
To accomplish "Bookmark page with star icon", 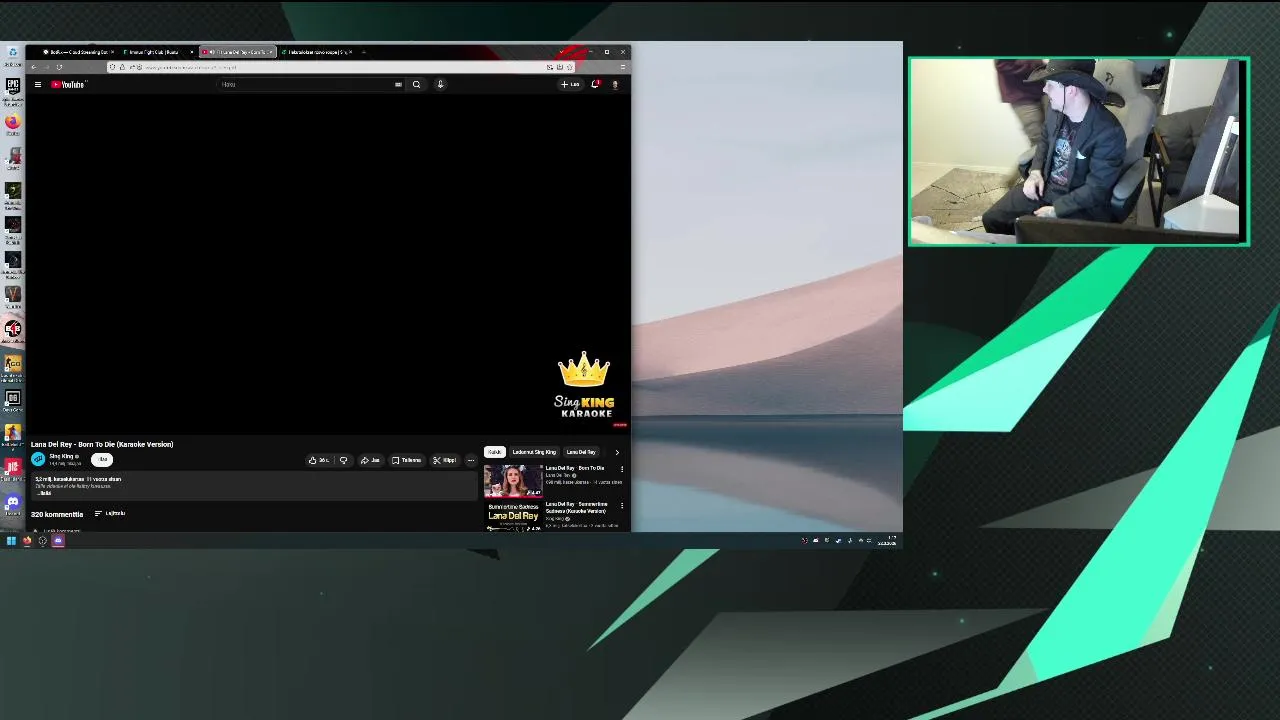I will (569, 67).
